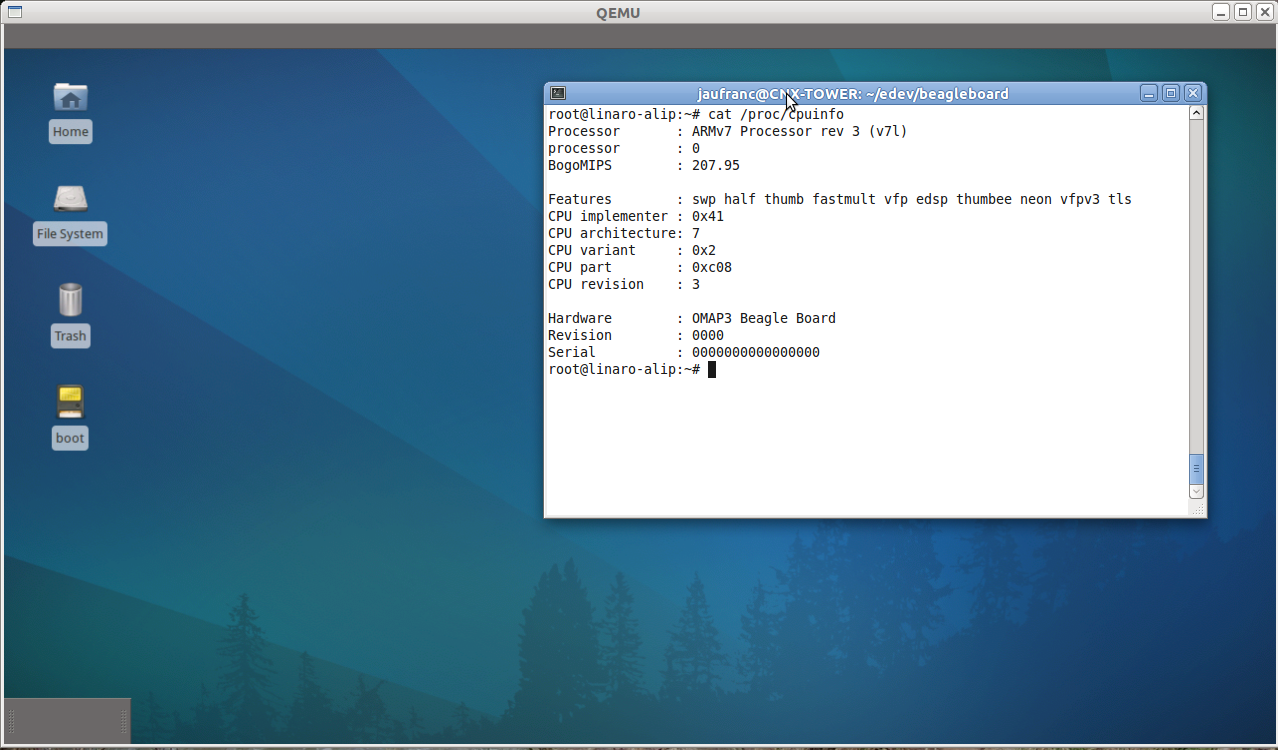The image size is (1278, 750).
Task: Select the cat /proc/cpuinfo command text
Action: click(x=780, y=114)
